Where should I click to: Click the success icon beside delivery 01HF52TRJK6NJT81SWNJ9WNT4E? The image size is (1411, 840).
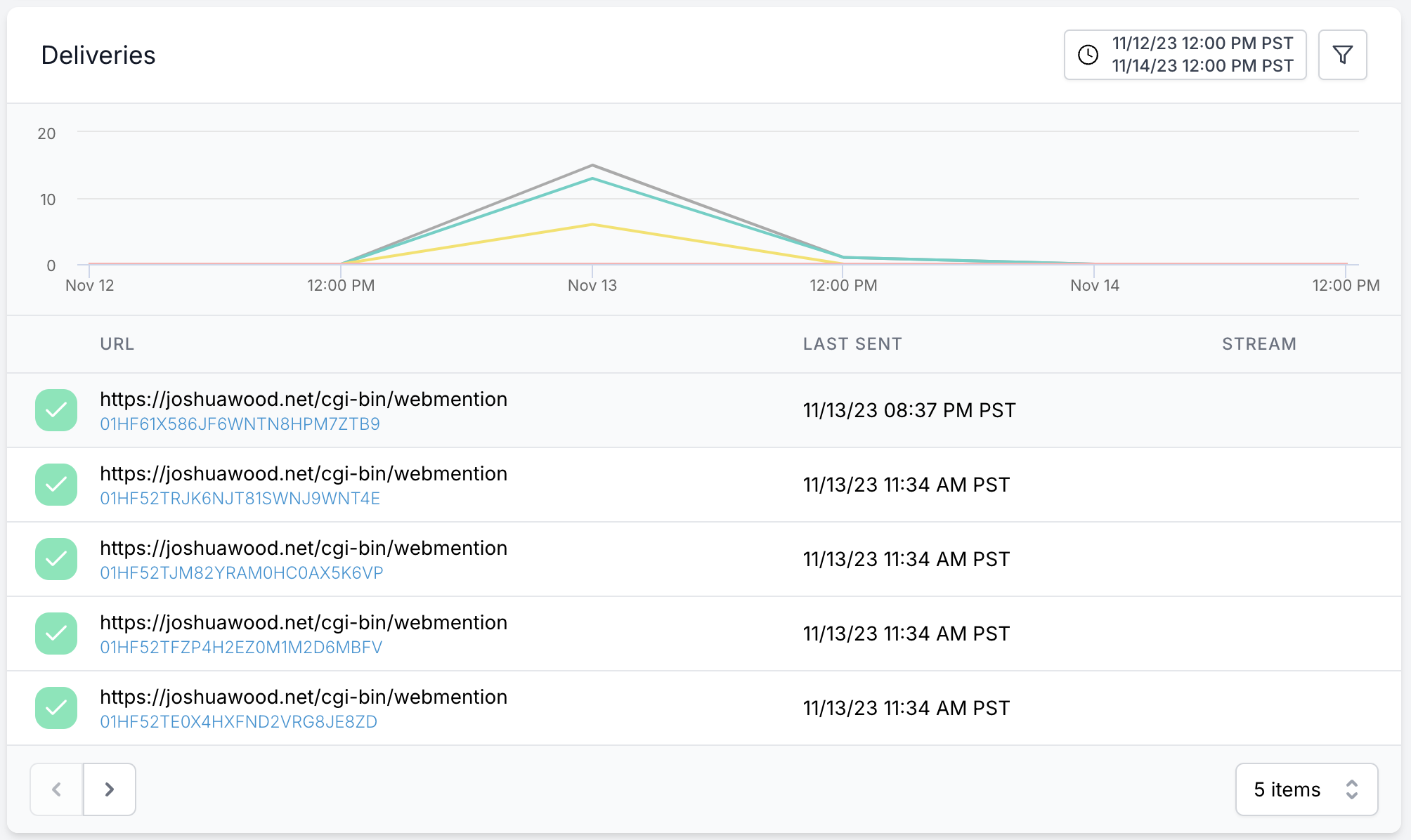tap(56, 485)
